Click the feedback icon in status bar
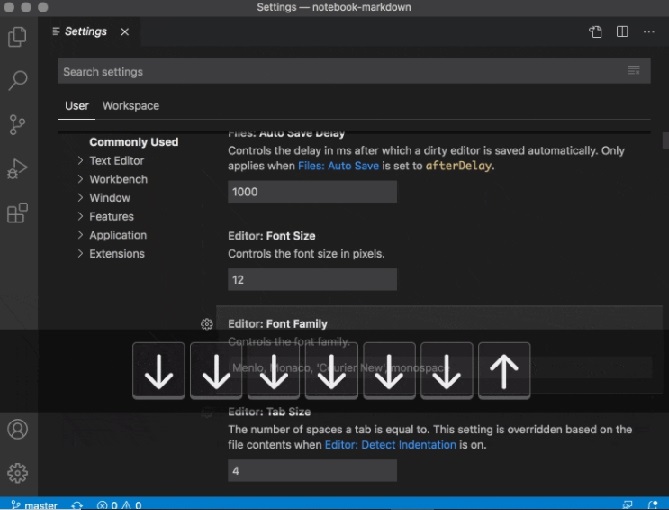Image resolution: width=669 pixels, height=510 pixels. click(x=627, y=505)
